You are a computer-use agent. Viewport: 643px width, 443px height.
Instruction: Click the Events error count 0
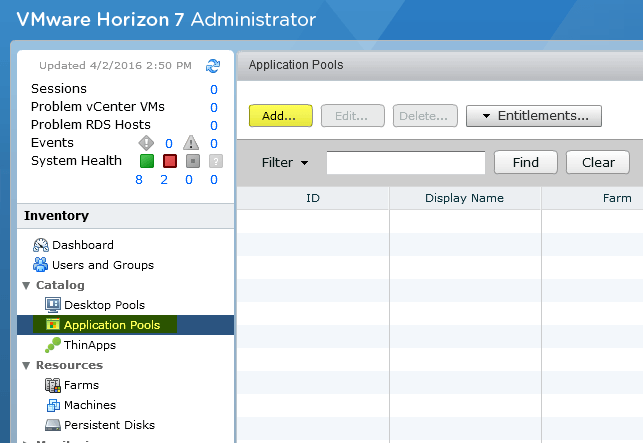(169, 144)
